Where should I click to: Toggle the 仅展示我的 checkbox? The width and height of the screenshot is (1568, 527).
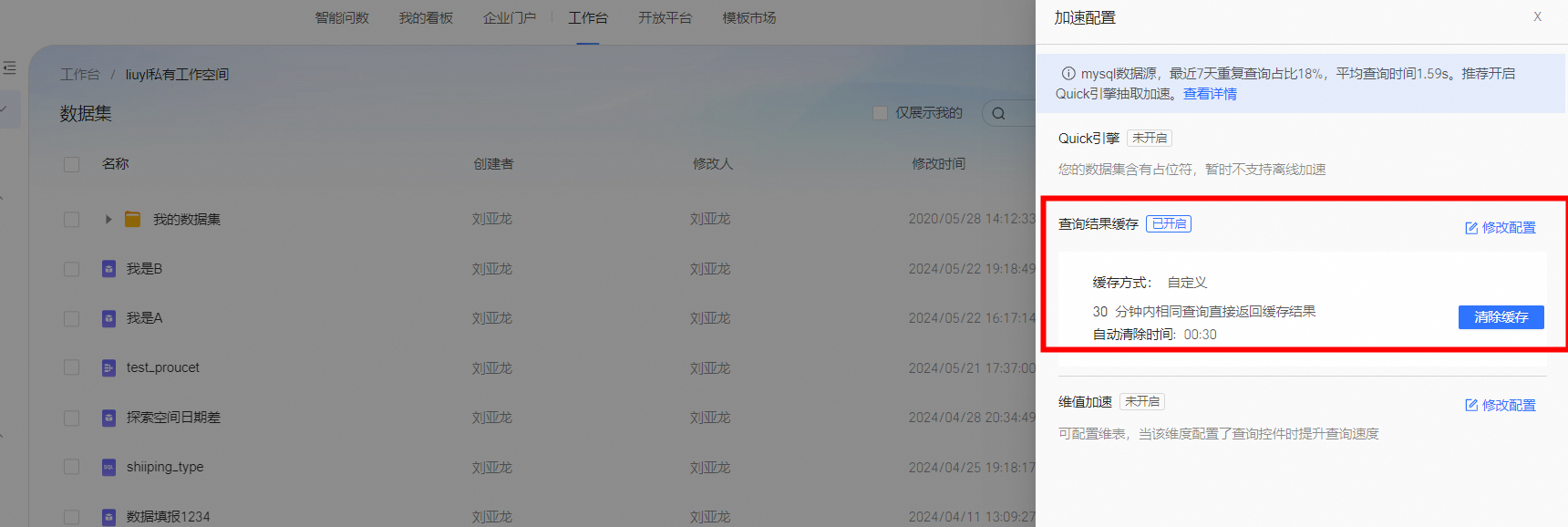(x=880, y=113)
